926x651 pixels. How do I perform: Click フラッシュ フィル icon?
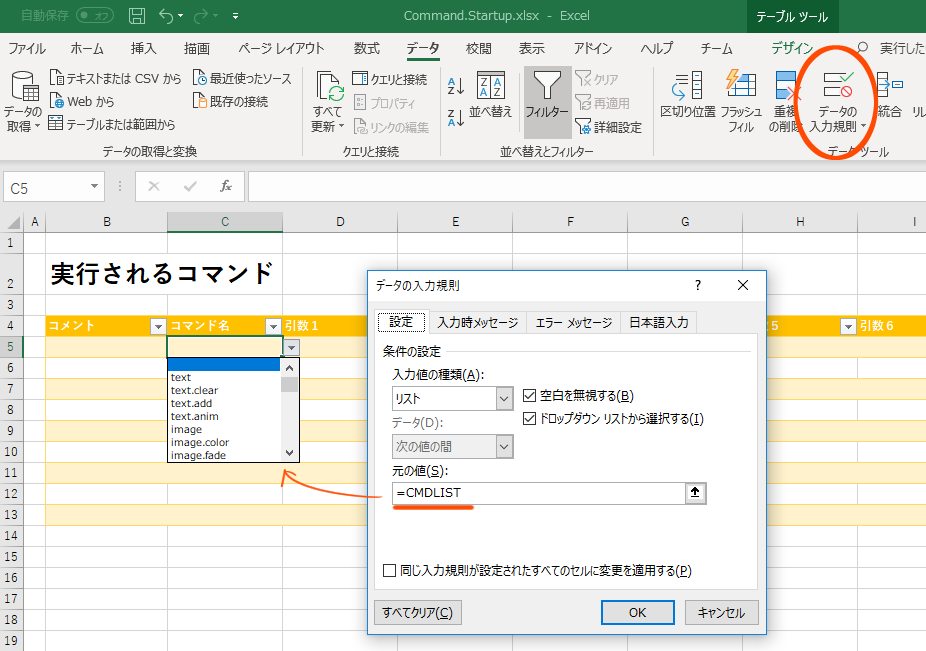click(741, 84)
